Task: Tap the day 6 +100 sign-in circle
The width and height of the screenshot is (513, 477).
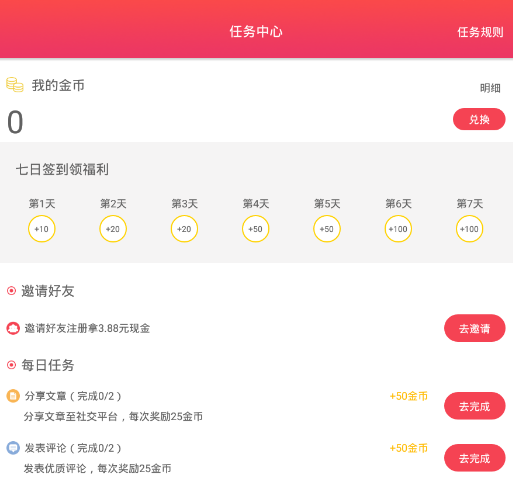Action: (398, 229)
